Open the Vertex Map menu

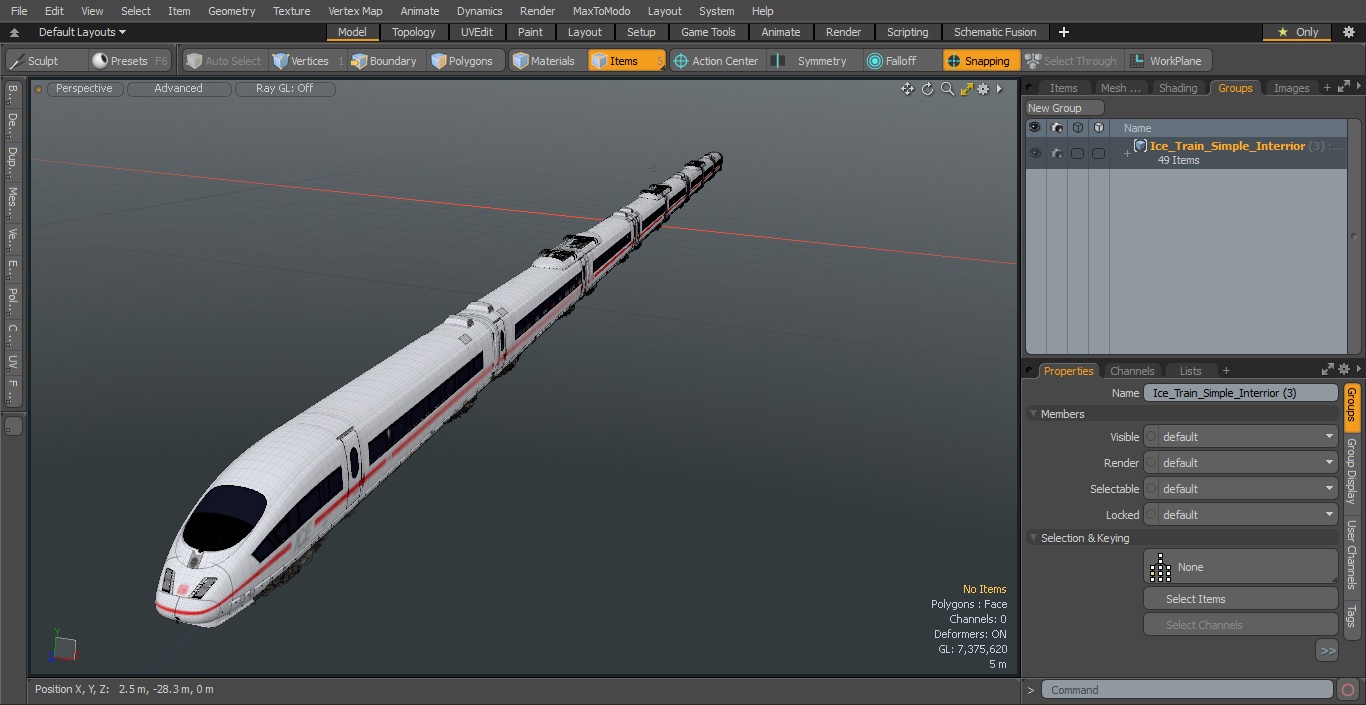[x=355, y=11]
